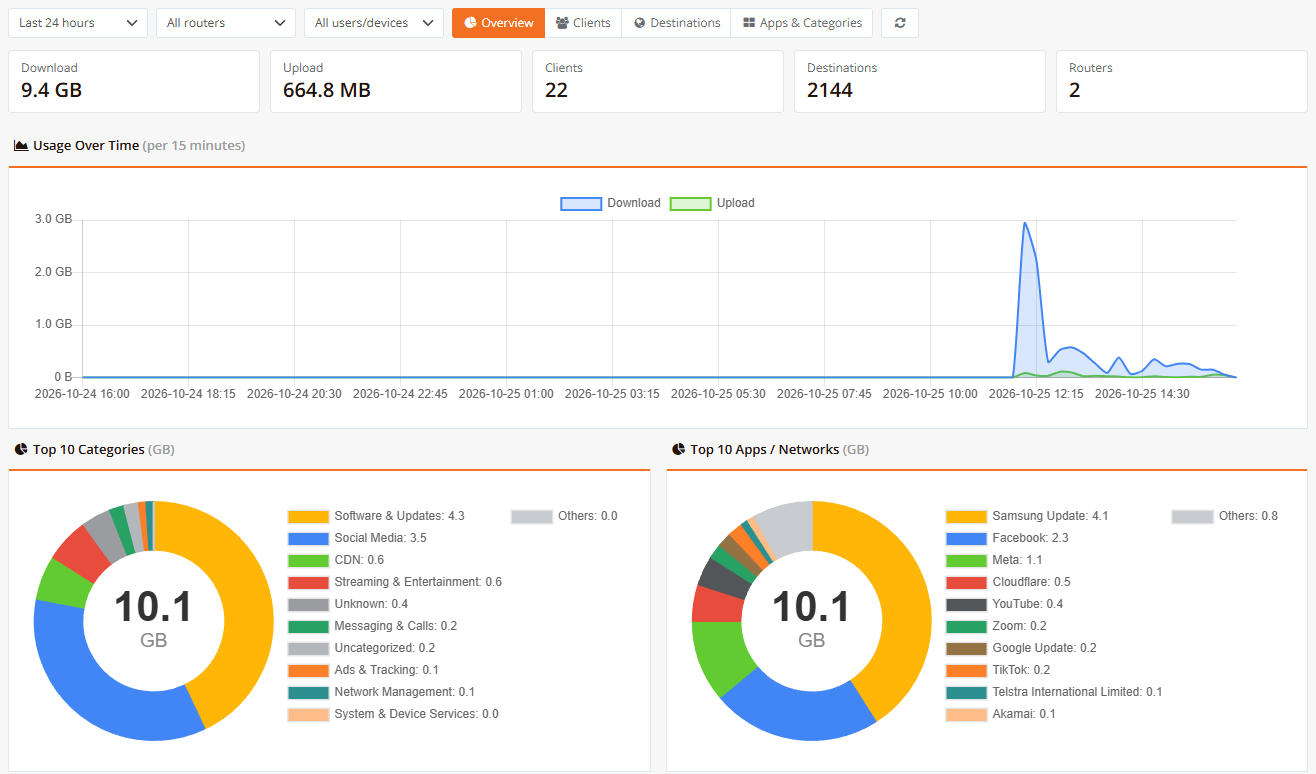
Task: Click the Download 9.4 GB summary card
Action: tap(134, 81)
